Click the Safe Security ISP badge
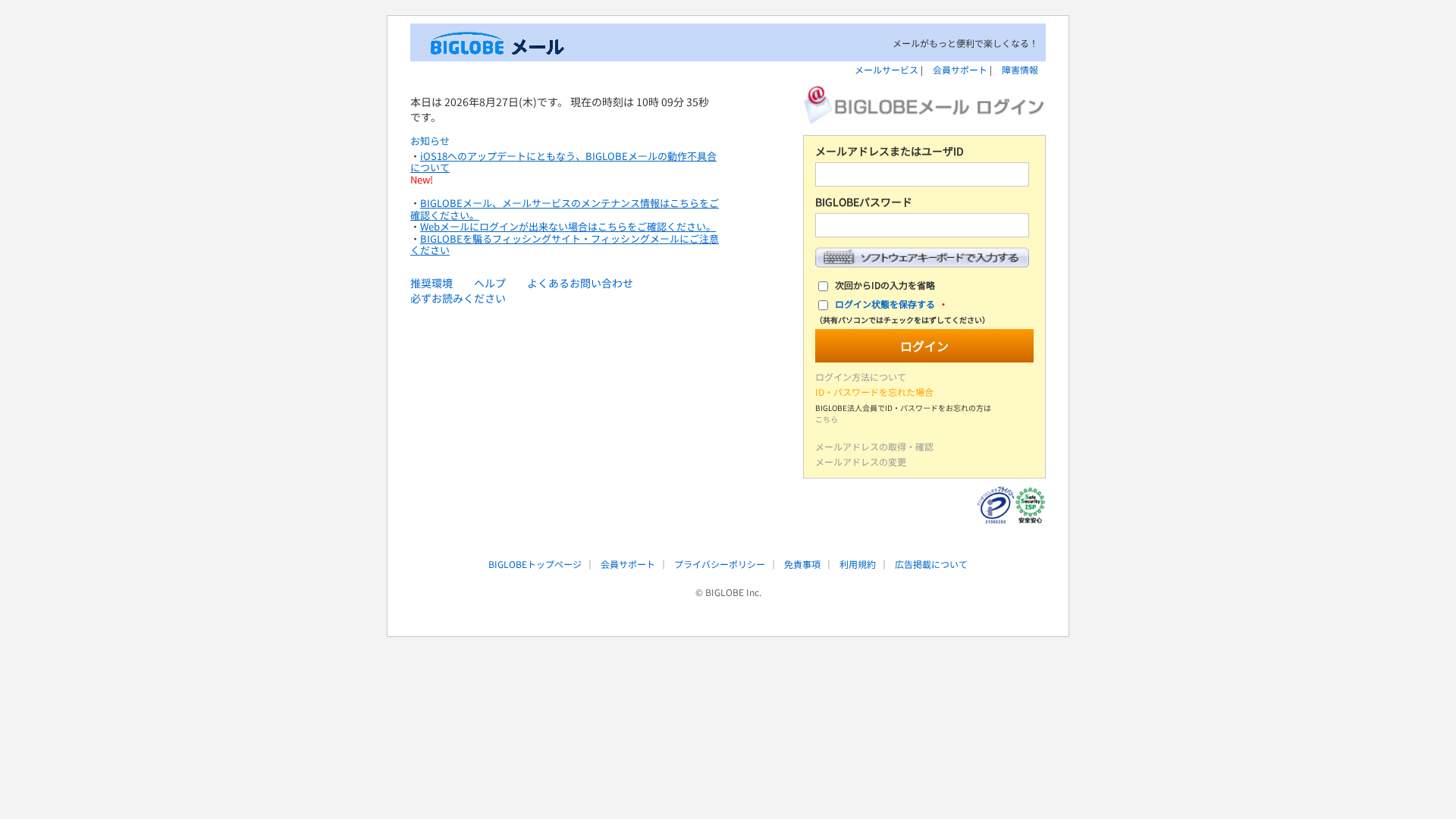The image size is (1456, 819). [1031, 505]
